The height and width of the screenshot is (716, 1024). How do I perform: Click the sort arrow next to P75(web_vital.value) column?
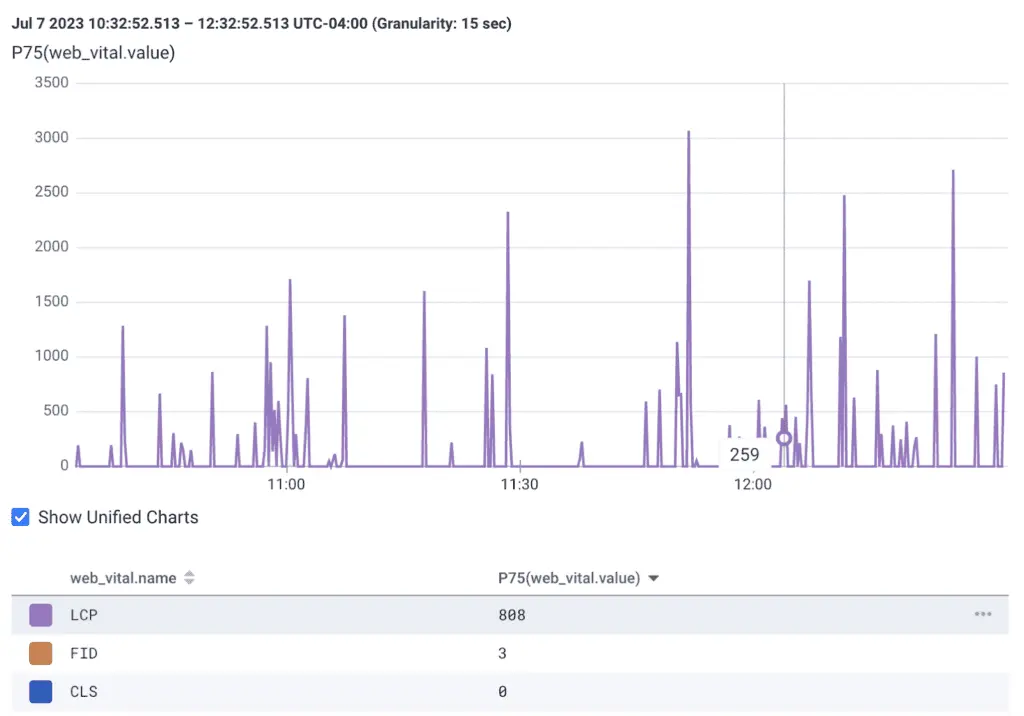click(x=654, y=578)
